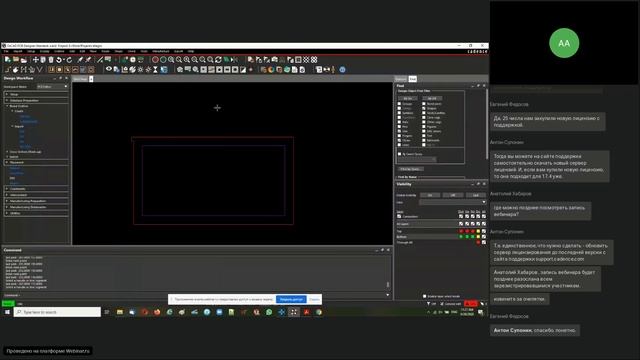Click All Off in the Find filter
Viewport: 640px width, 360px height.
coord(432,98)
